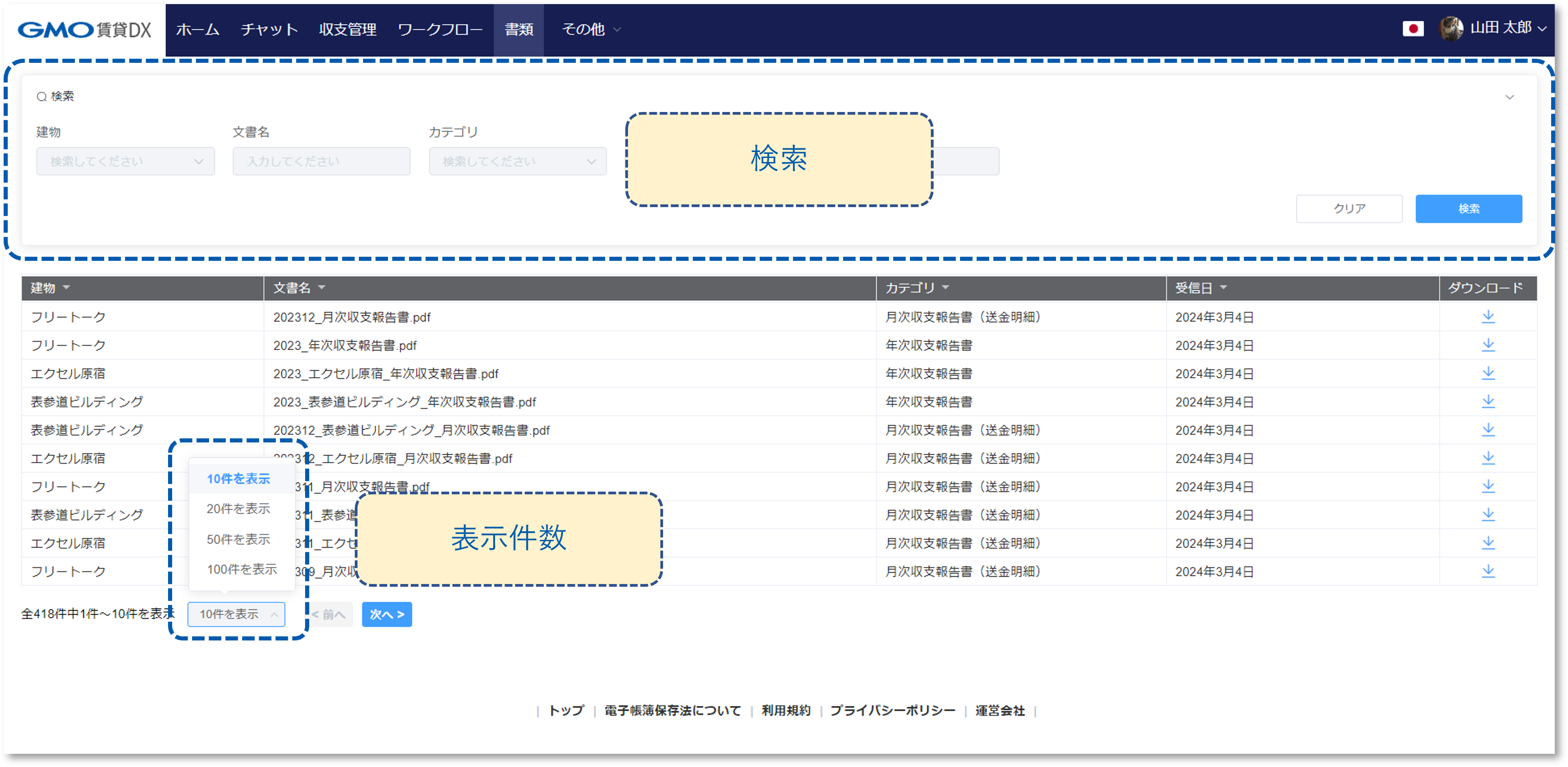The image size is (1568, 767).
Task: Download 202312_月次収支報告書.pdf
Action: coord(1489,316)
